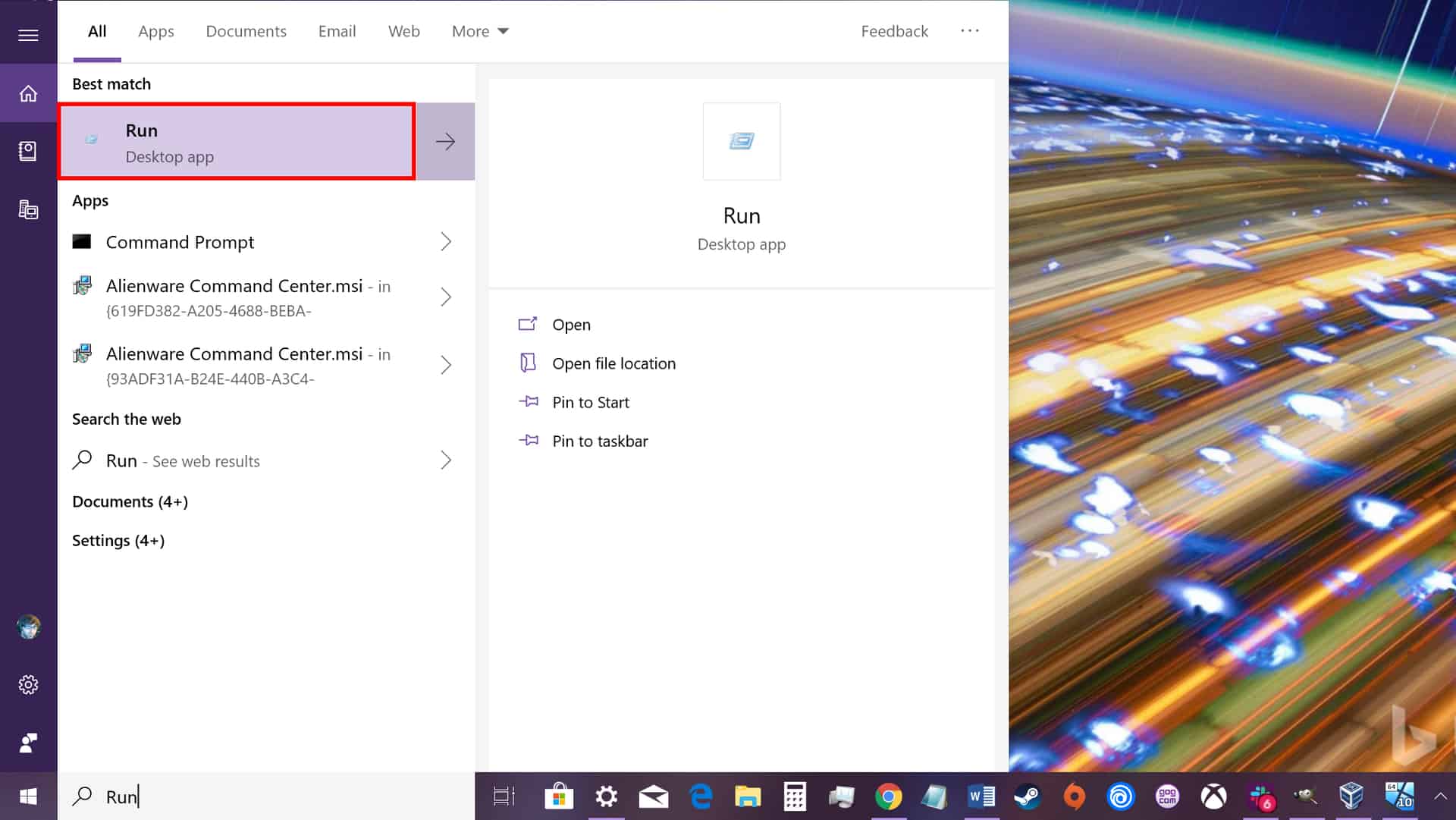This screenshot has width=1456, height=820.
Task: Click the Feedback link
Action: click(894, 31)
